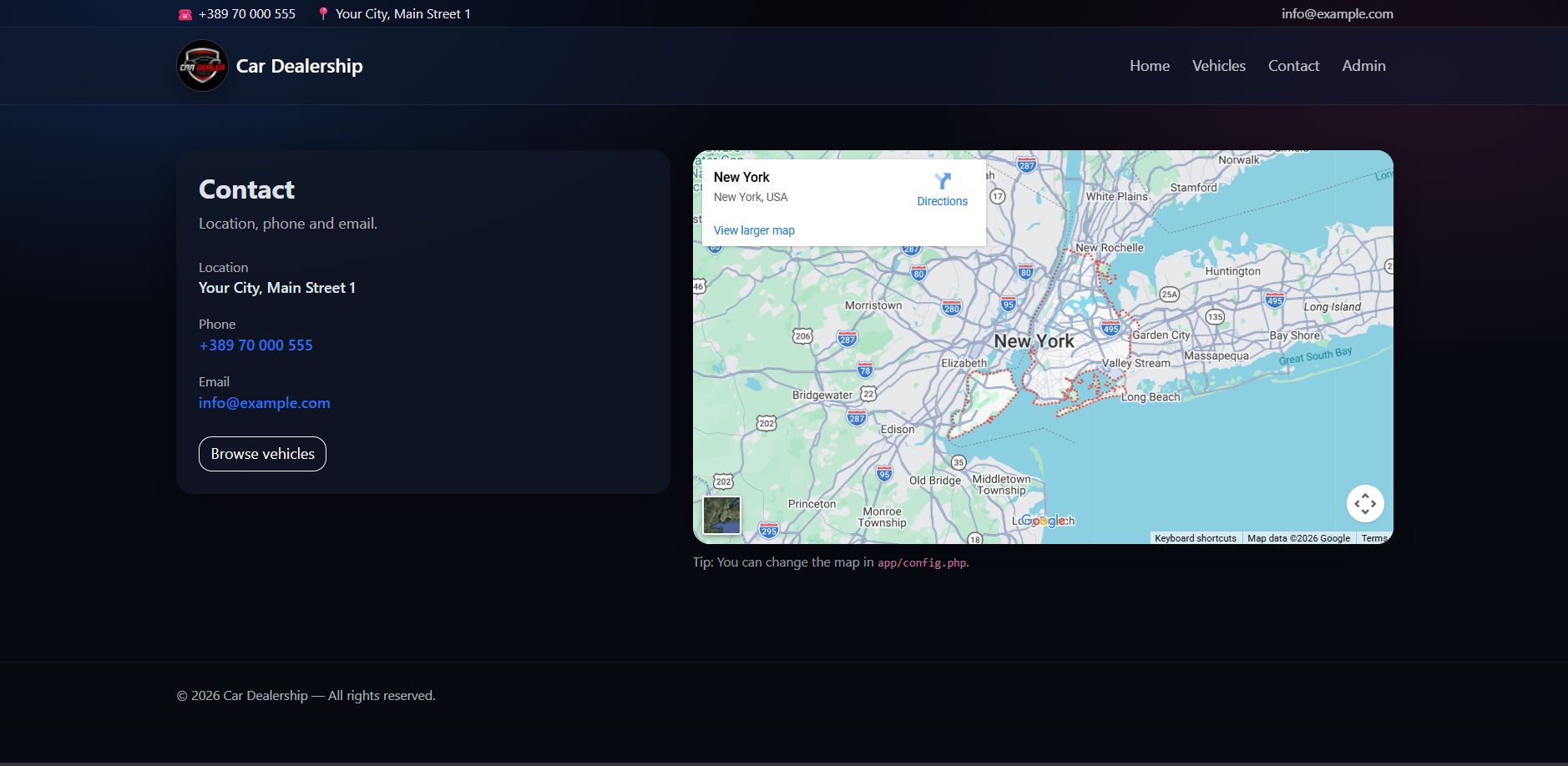Open the Home menu item
This screenshot has width=1568, height=766.
[1149, 66]
